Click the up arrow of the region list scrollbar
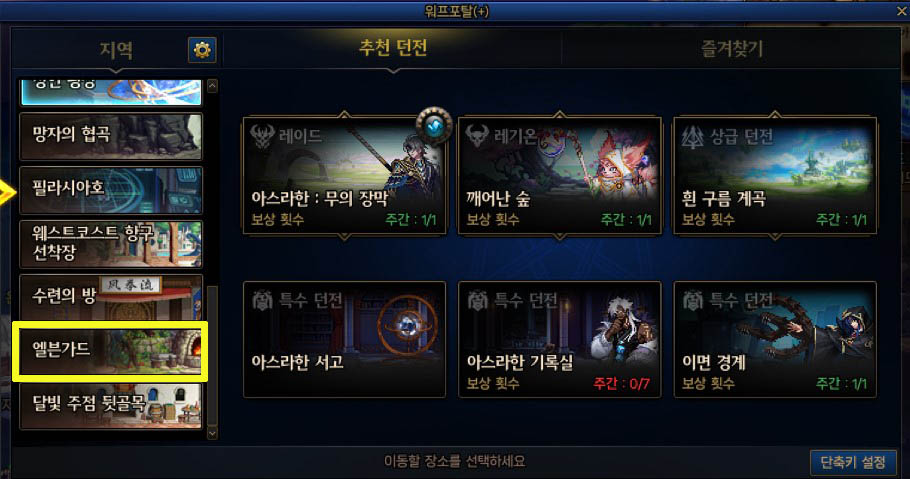The image size is (910, 479). pyautogui.click(x=212, y=86)
